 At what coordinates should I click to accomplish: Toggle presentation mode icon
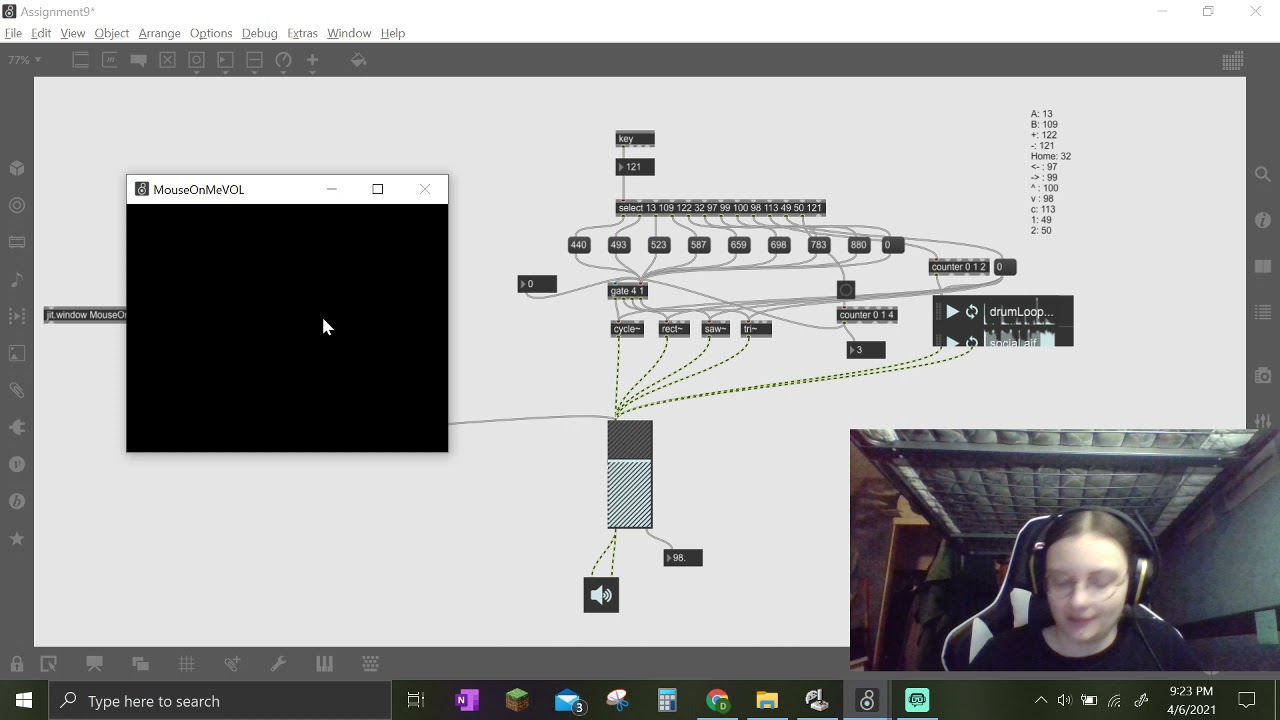tap(95, 663)
